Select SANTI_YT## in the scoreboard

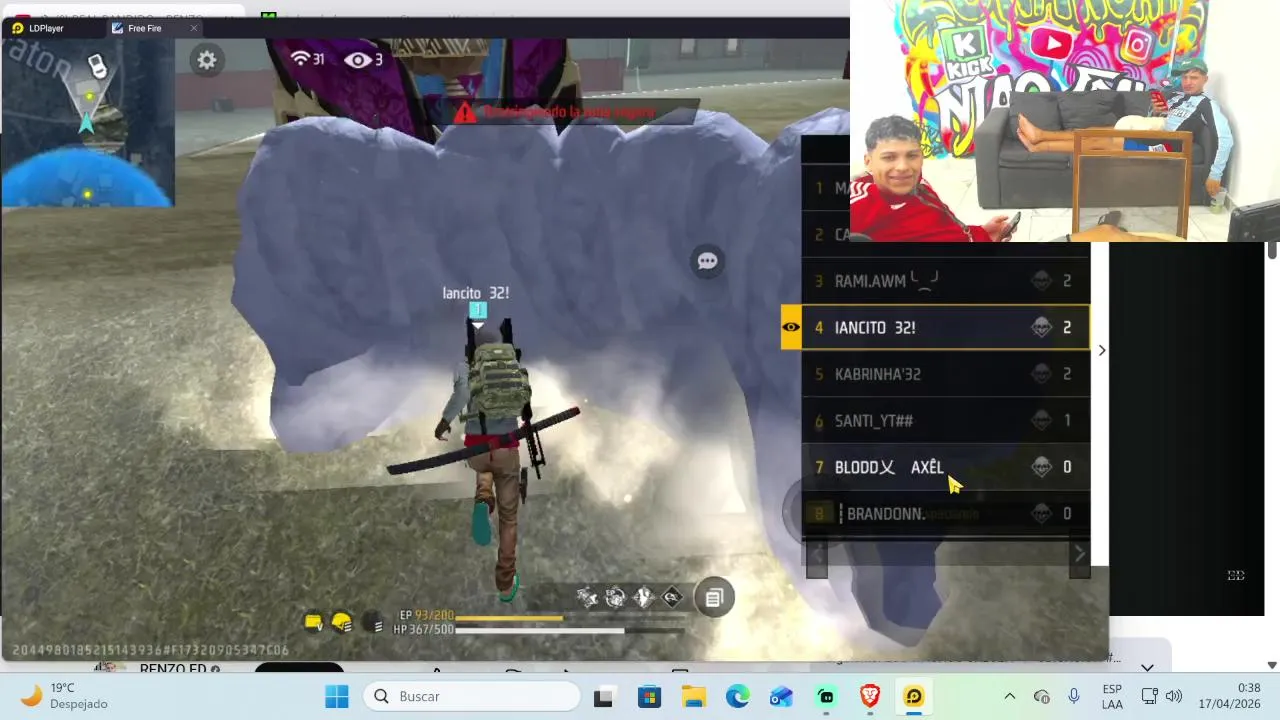pos(945,420)
